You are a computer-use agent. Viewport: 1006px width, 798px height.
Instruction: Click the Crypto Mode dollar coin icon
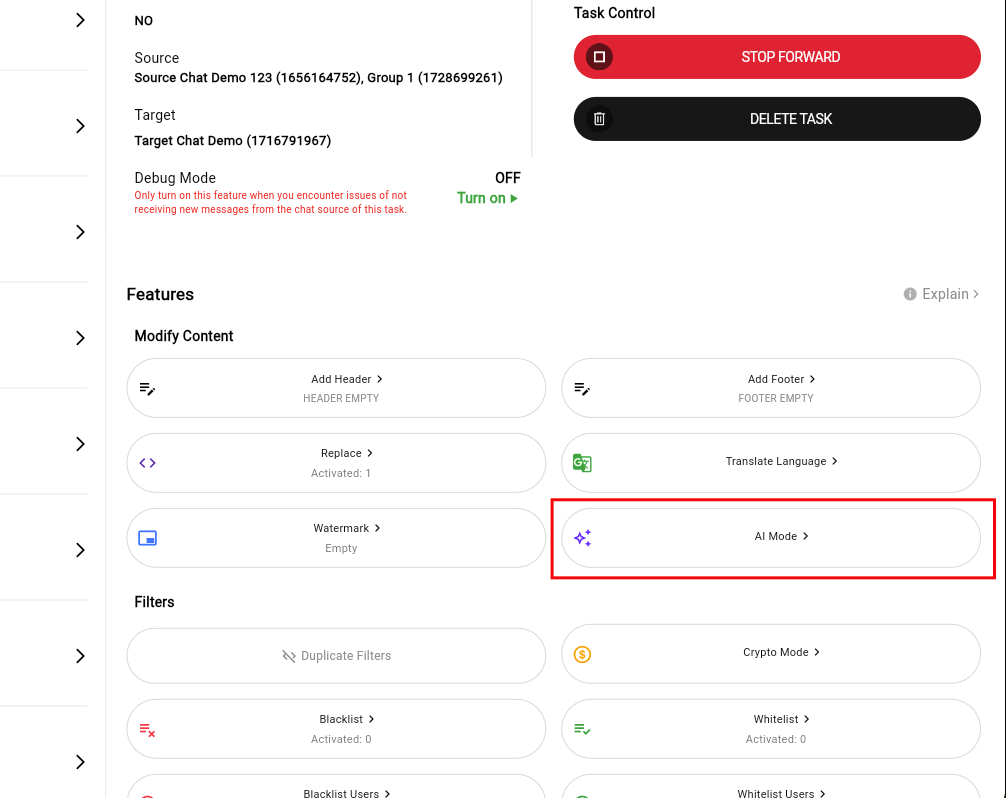(x=582, y=654)
